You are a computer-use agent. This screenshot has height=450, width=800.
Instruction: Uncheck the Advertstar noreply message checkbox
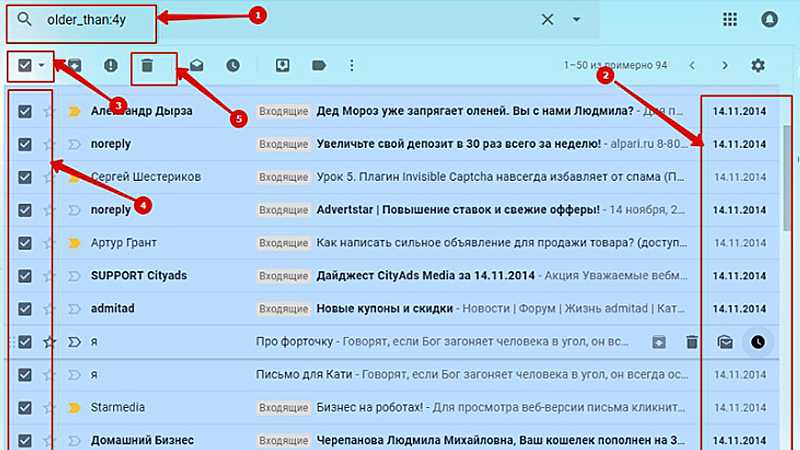tap(24, 210)
